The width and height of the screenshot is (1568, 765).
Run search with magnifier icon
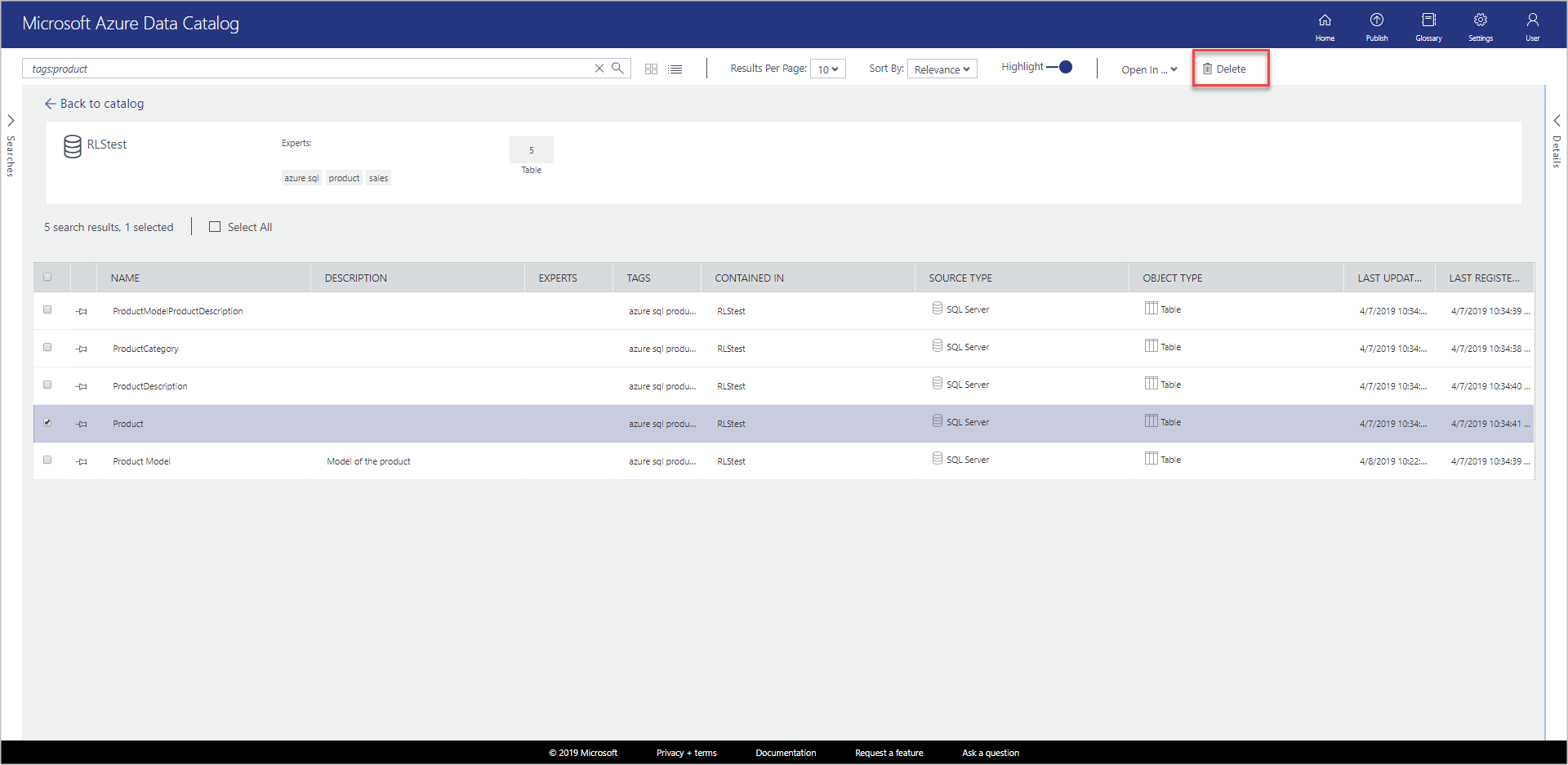tap(618, 69)
